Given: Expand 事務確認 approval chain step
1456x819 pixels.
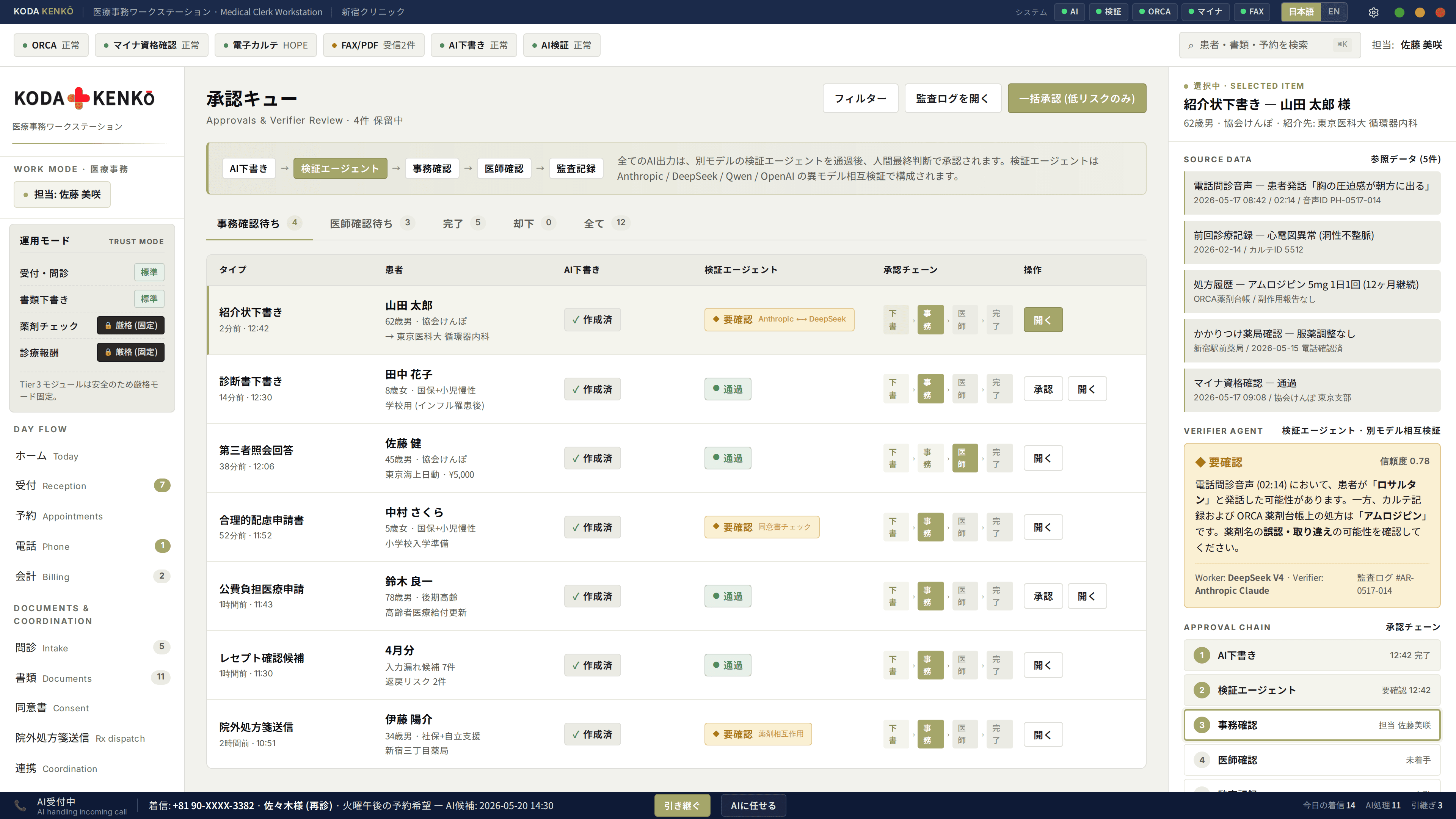Looking at the screenshot, I should coord(1312,725).
